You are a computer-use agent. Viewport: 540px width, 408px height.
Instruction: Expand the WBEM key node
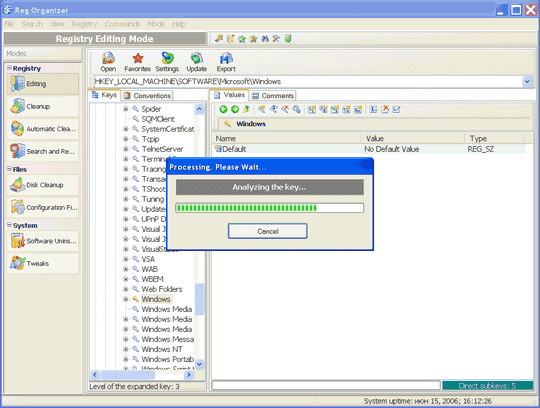pyautogui.click(x=126, y=279)
